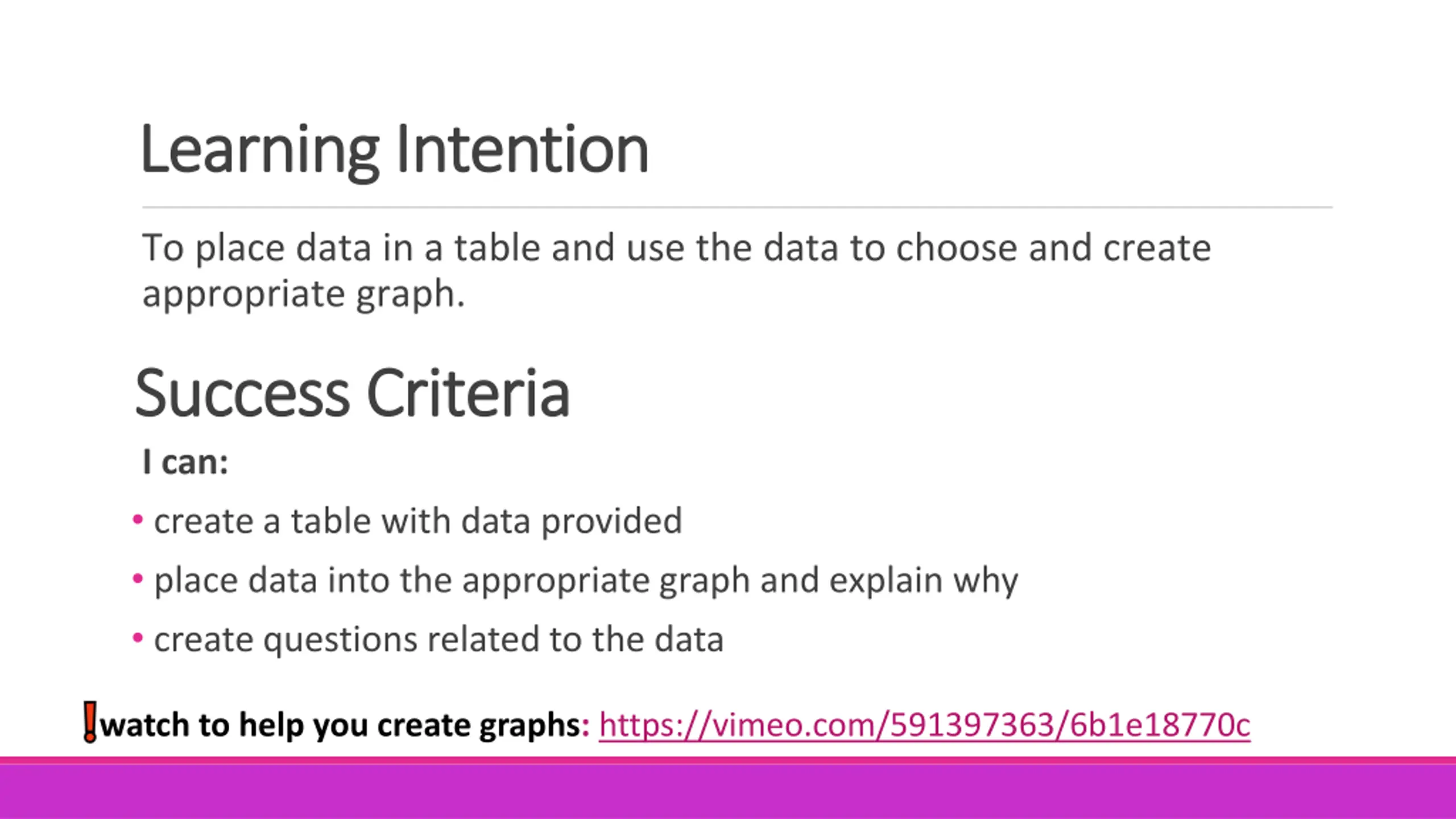The width and height of the screenshot is (1456, 819).
Task: Select the 'place data into the appropriate graph' bullet
Action: [x=586, y=580]
